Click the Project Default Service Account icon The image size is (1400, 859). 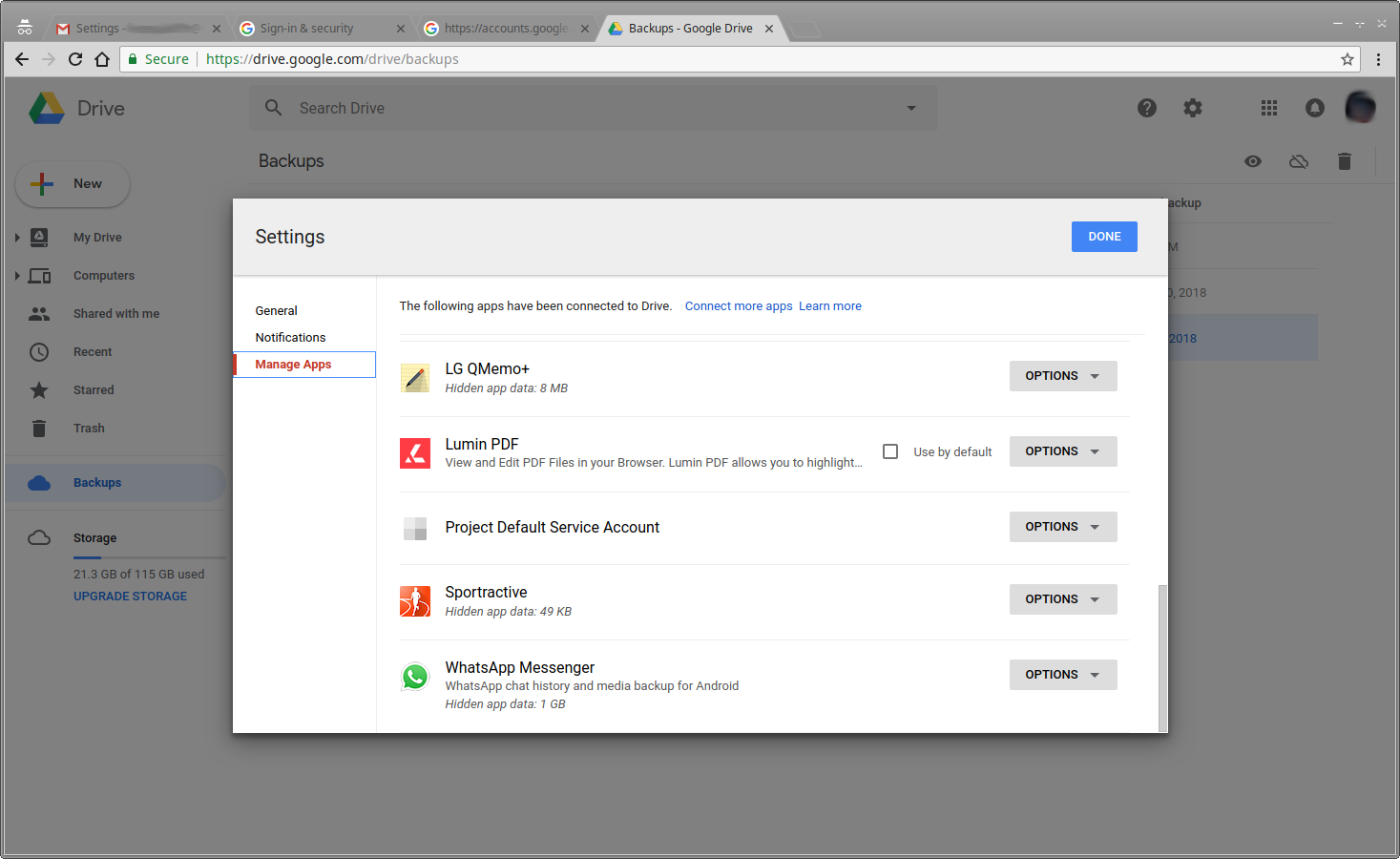[415, 528]
